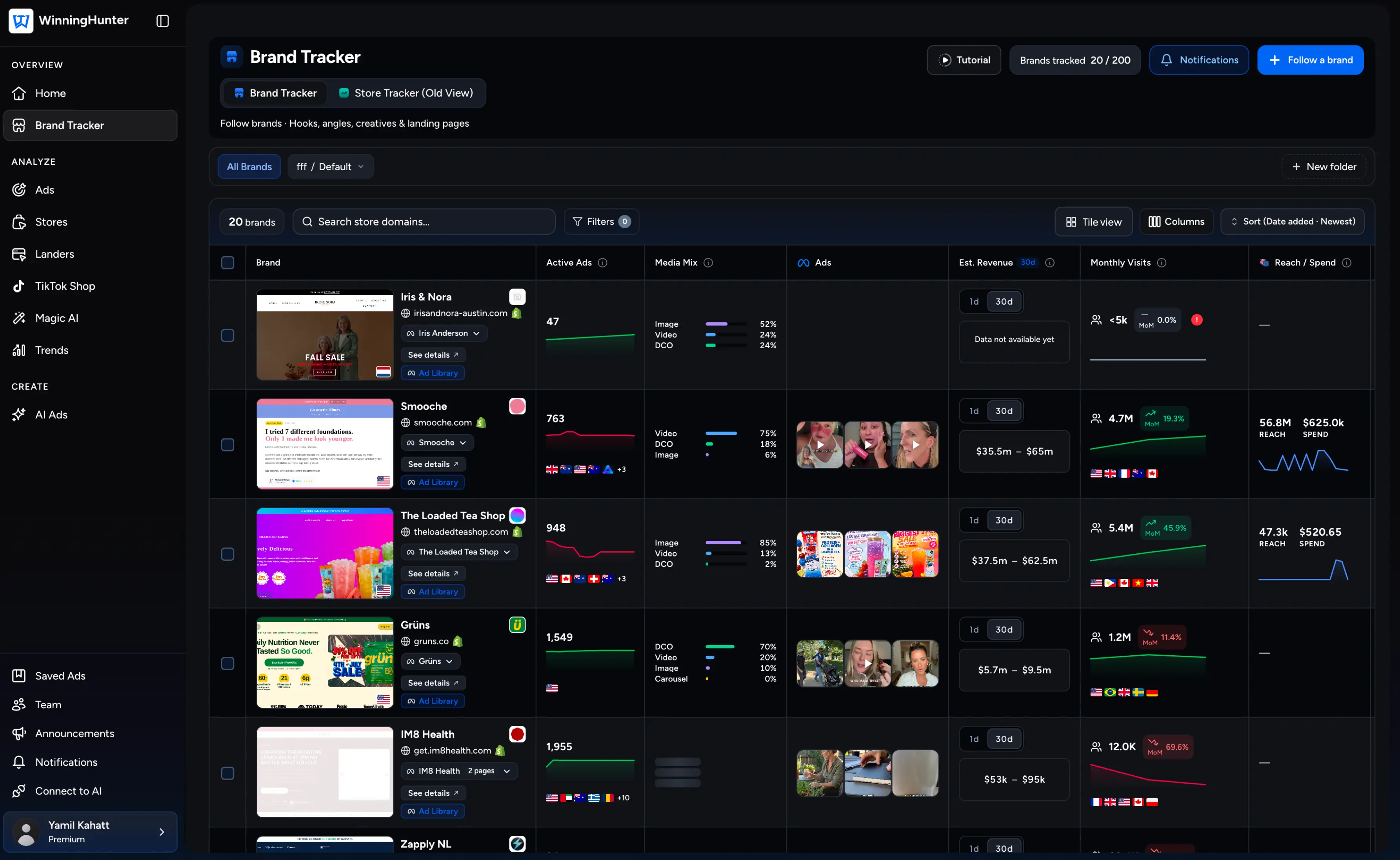Open Connect to AI
This screenshot has width=1400, height=860.
point(91,791)
